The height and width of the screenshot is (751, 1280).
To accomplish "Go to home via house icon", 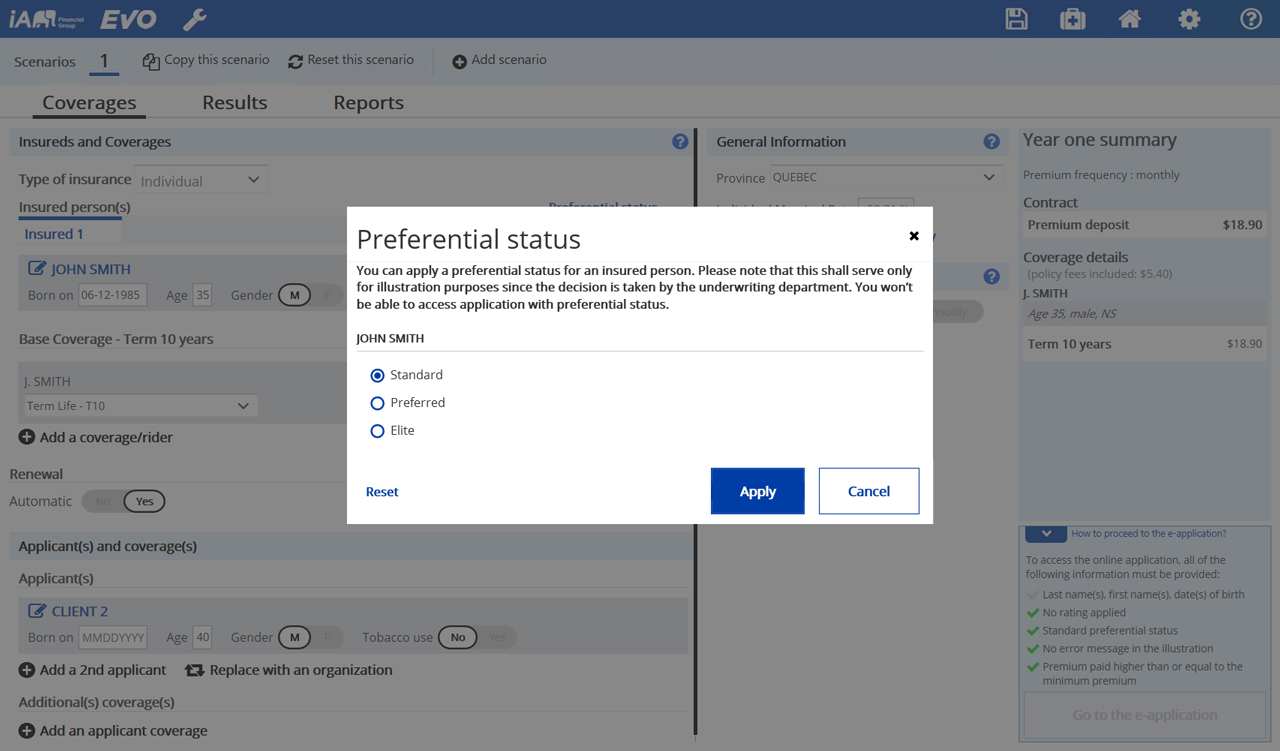I will [1130, 19].
